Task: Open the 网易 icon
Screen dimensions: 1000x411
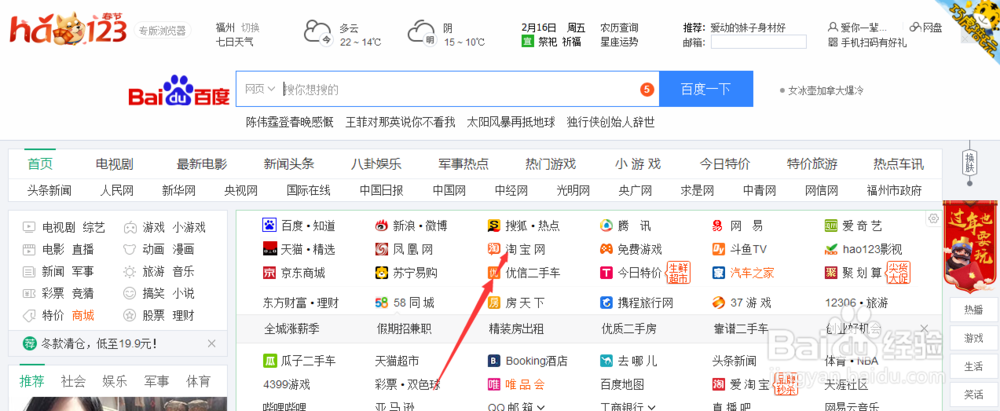Action: click(x=718, y=225)
